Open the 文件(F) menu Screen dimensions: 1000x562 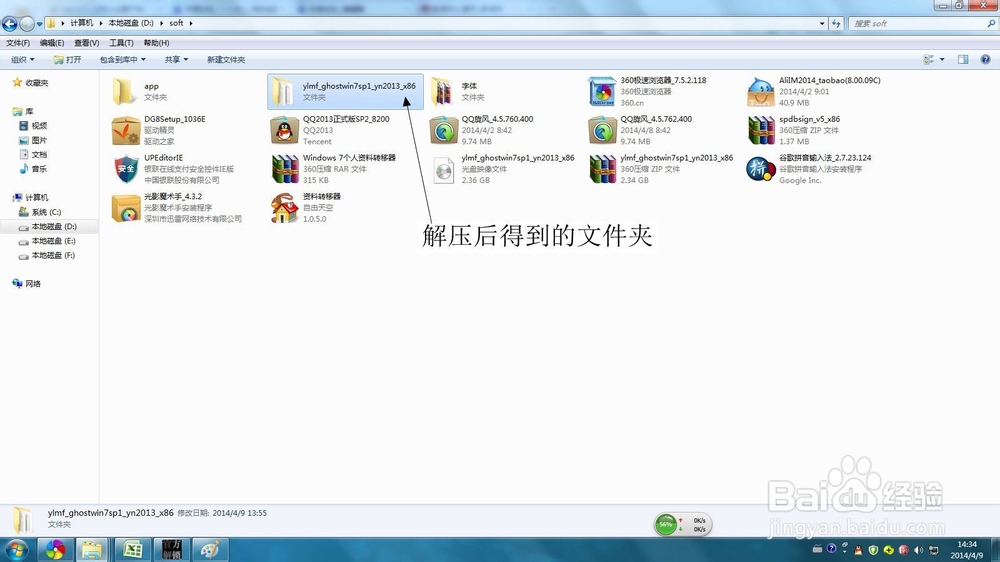tap(18, 43)
